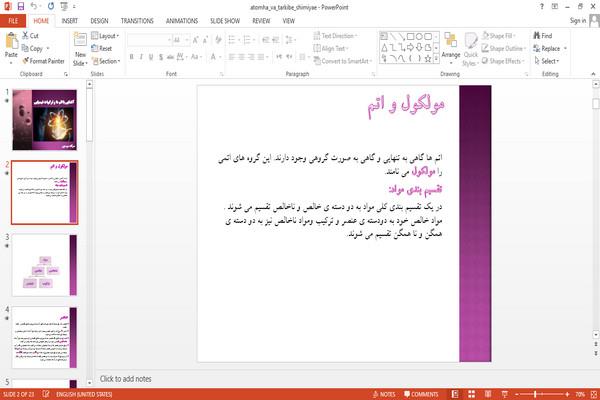Switch to the TRANSITIONS tab
Viewport: 600px width, 400px height.
coord(137,21)
